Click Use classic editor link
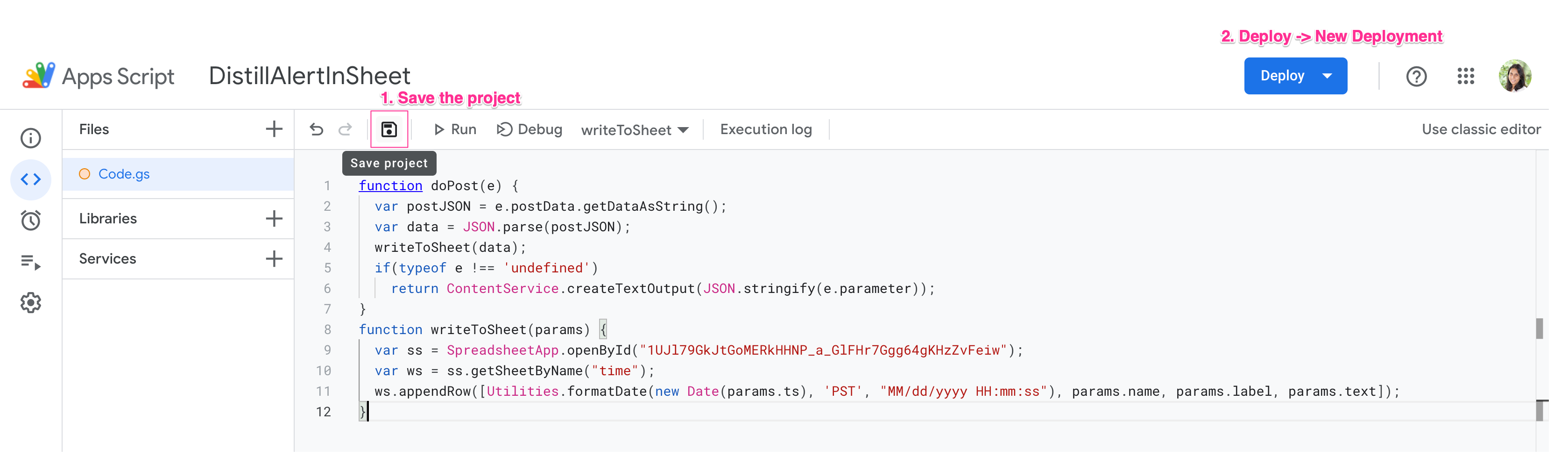 (1480, 129)
